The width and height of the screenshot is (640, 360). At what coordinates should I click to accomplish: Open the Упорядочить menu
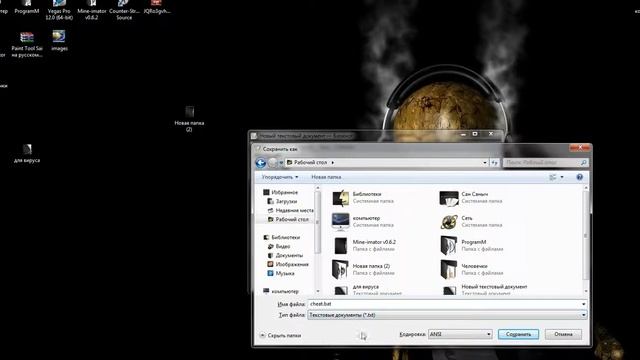(280, 177)
